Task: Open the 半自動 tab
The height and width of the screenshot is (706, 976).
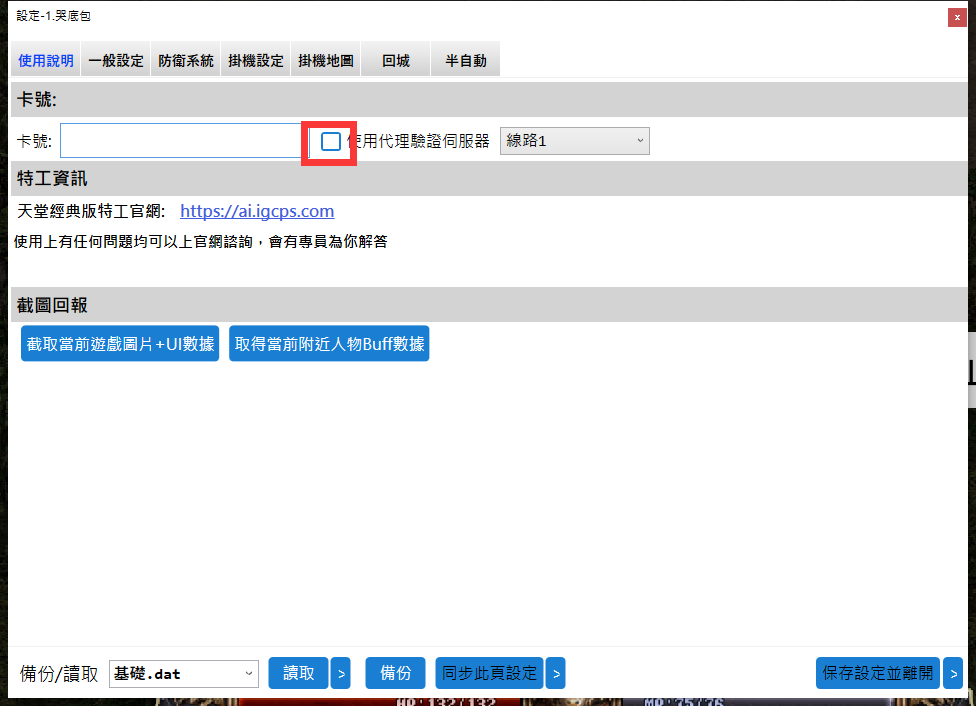Action: (464, 59)
